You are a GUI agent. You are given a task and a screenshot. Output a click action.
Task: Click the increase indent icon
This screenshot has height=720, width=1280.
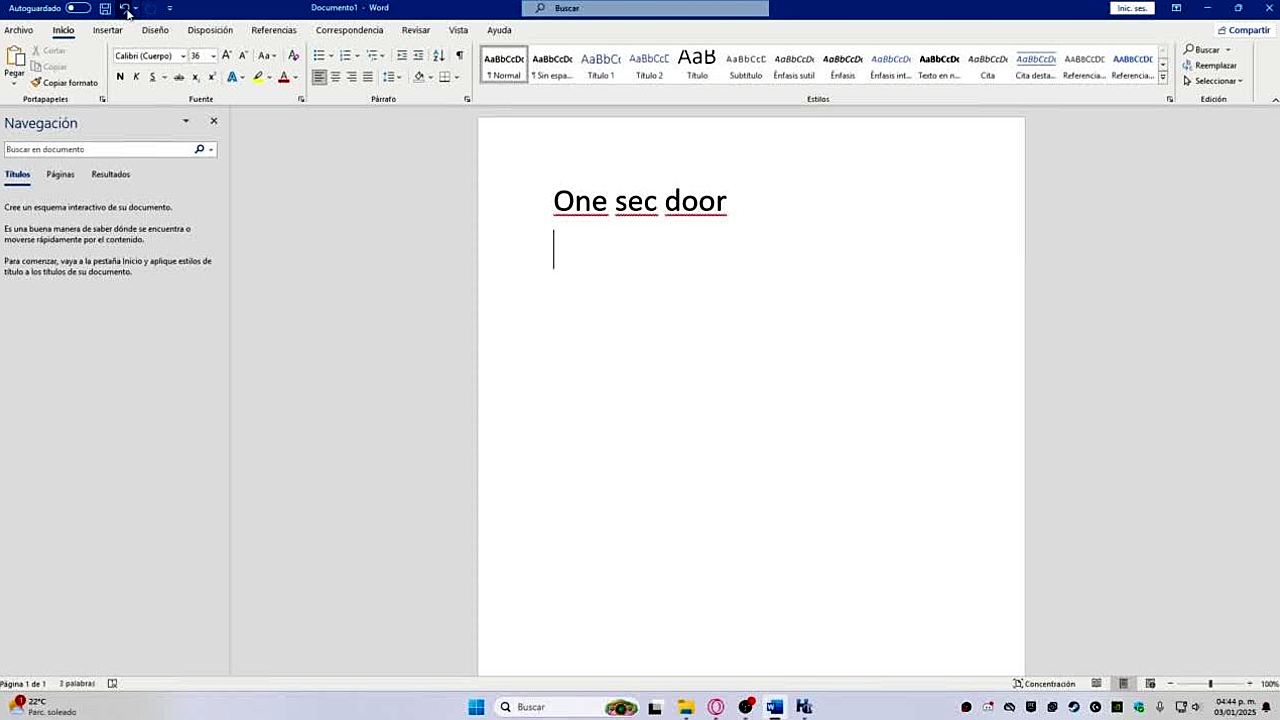click(418, 56)
